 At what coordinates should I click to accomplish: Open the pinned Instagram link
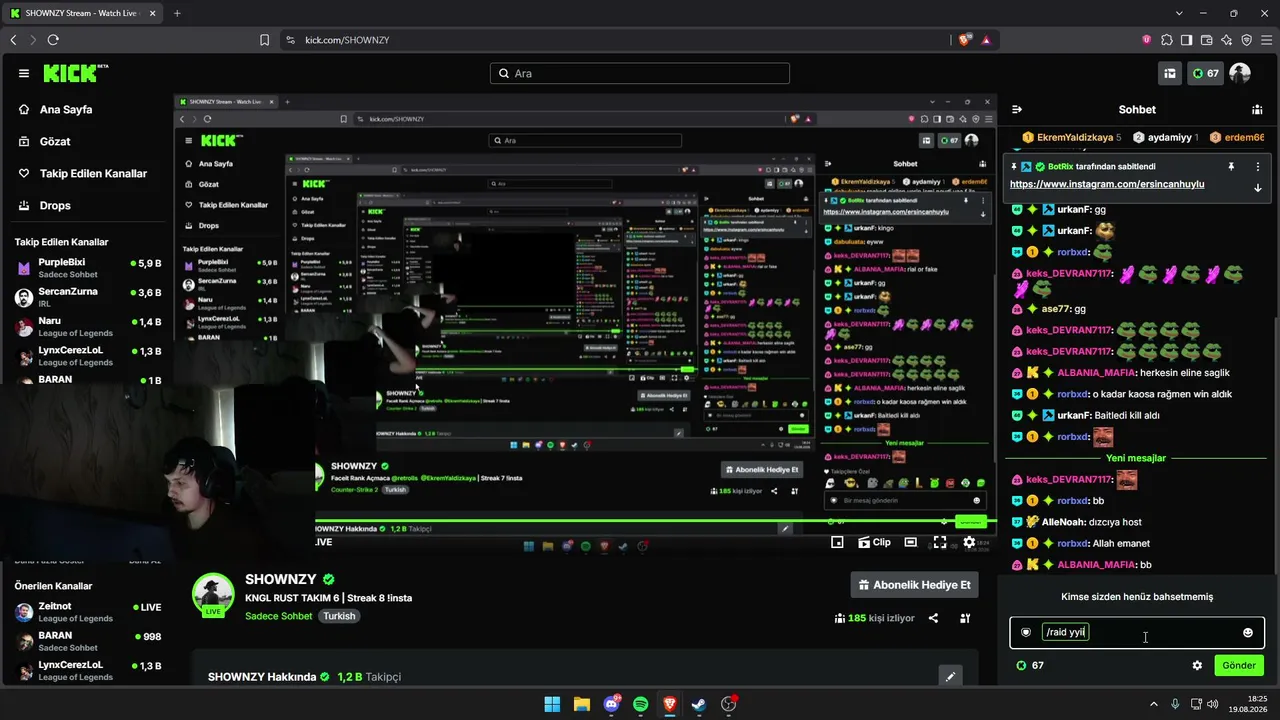tap(1107, 184)
